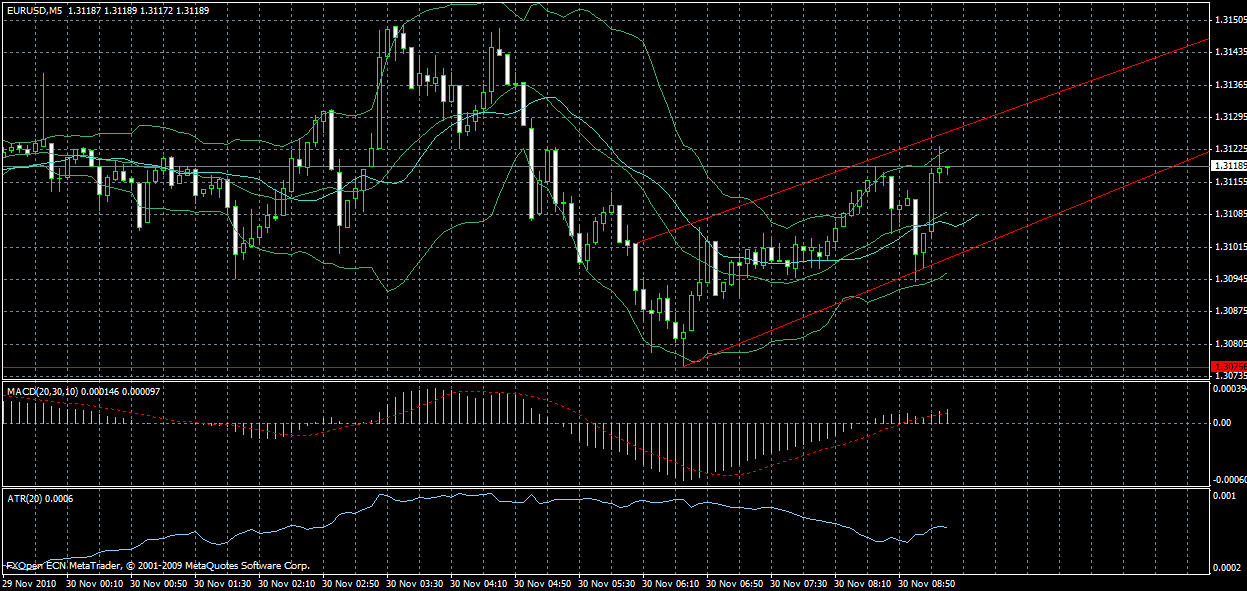
Task: Click the 30 Nov 06:50 time label
Action: [735, 583]
